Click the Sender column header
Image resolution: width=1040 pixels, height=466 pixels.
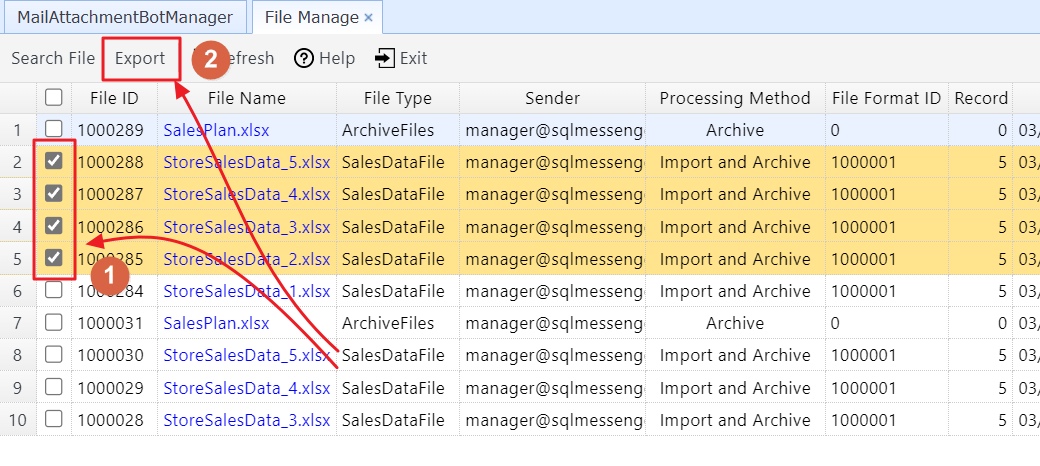[x=552, y=98]
